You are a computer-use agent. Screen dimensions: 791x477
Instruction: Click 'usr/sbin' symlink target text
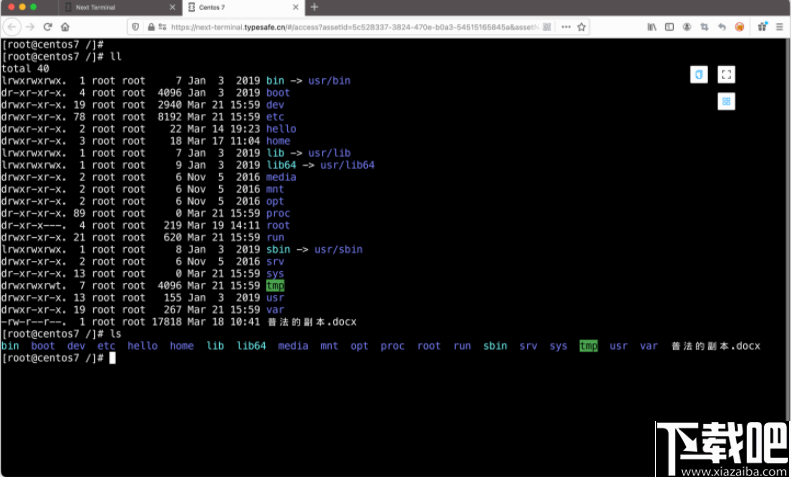tap(338, 250)
